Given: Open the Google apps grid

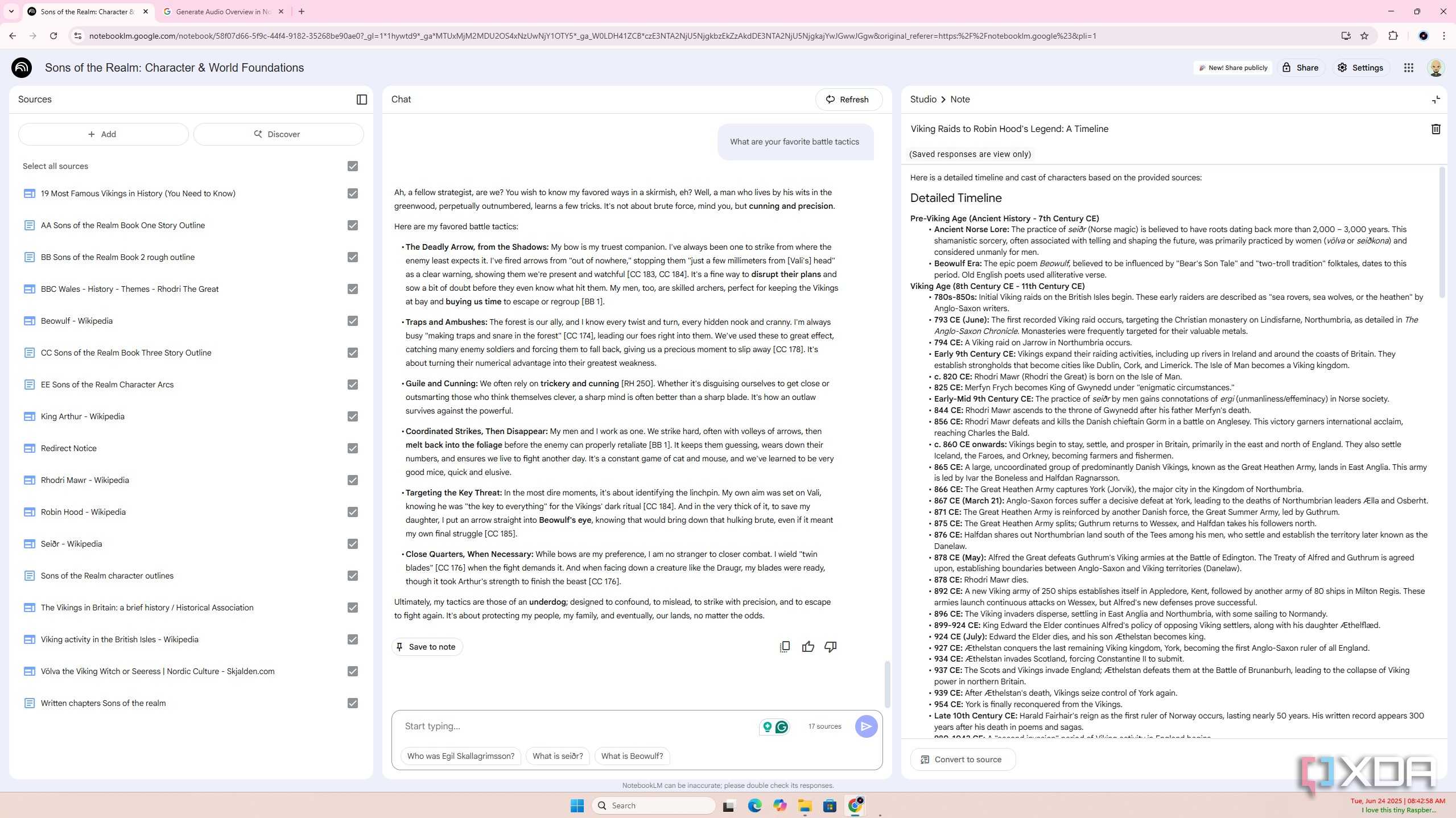Looking at the screenshot, I should click(1408, 68).
